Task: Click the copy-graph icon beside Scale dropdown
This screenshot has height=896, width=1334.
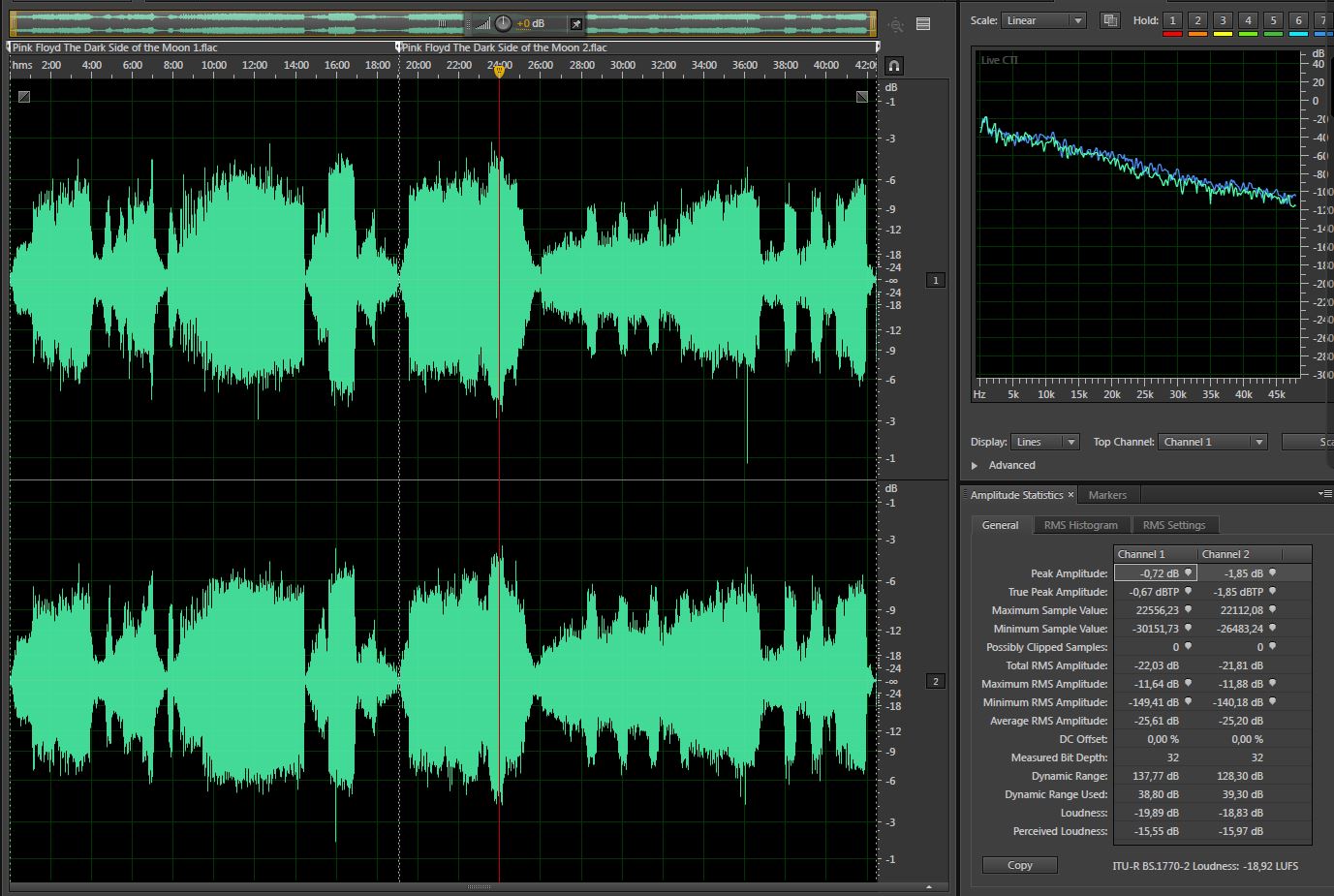Action: coord(1110,20)
